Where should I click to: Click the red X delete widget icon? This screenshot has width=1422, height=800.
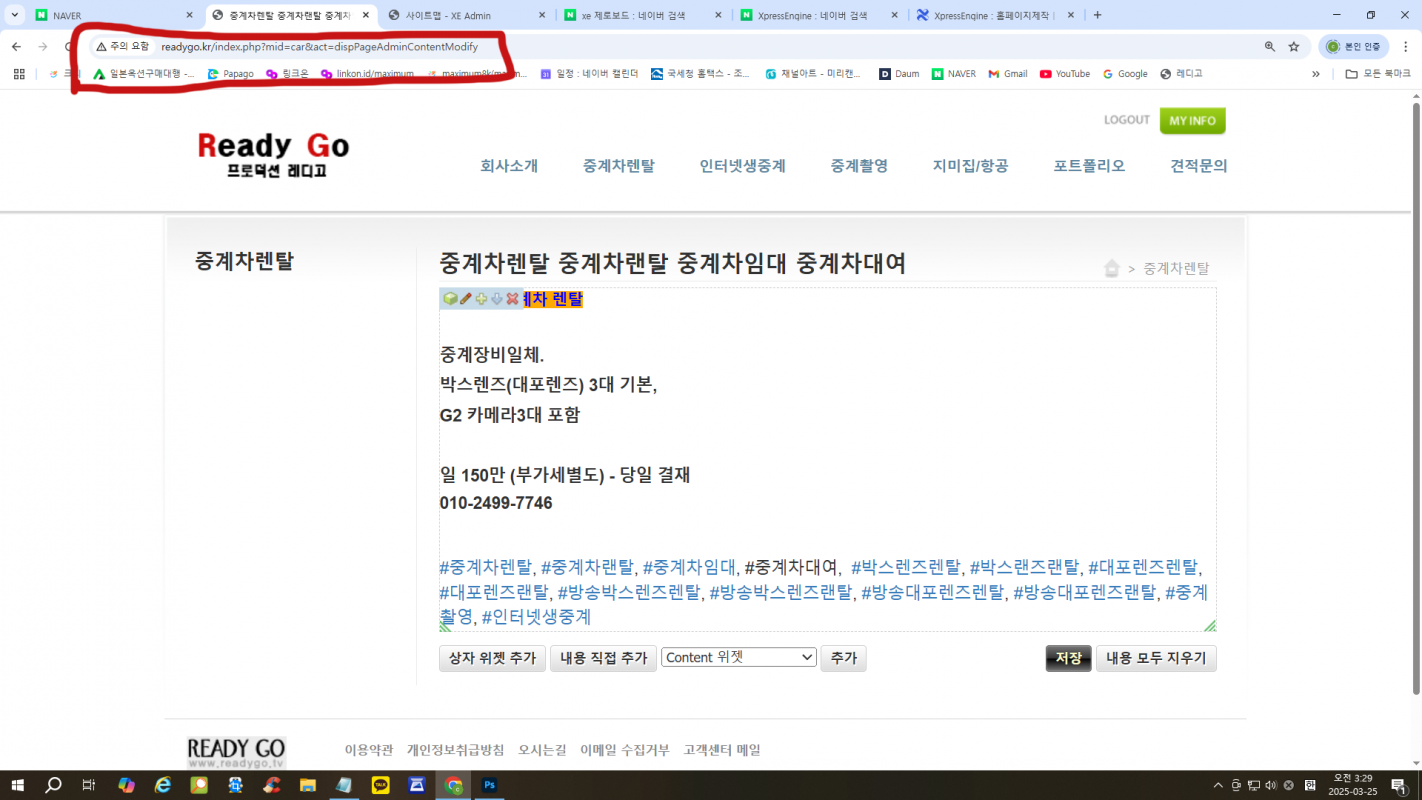tap(513, 299)
